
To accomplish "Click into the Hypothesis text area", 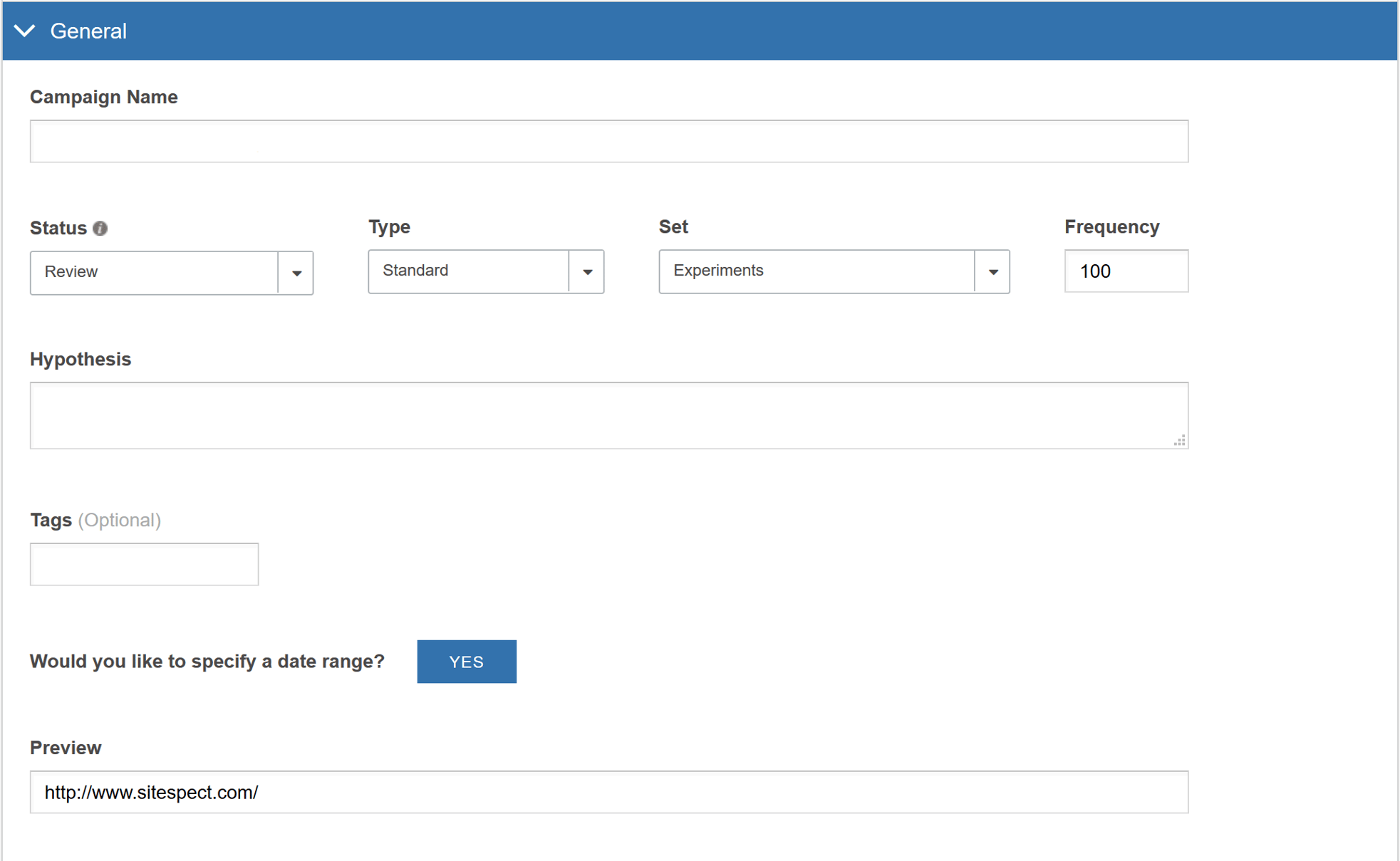I will [x=609, y=415].
